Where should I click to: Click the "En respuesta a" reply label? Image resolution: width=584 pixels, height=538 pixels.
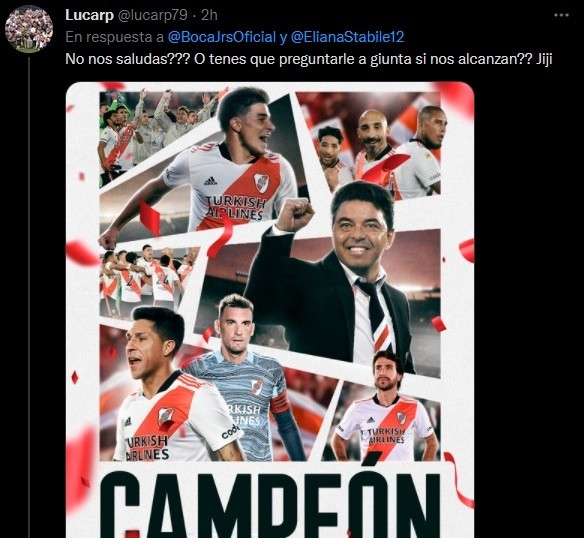[115, 37]
